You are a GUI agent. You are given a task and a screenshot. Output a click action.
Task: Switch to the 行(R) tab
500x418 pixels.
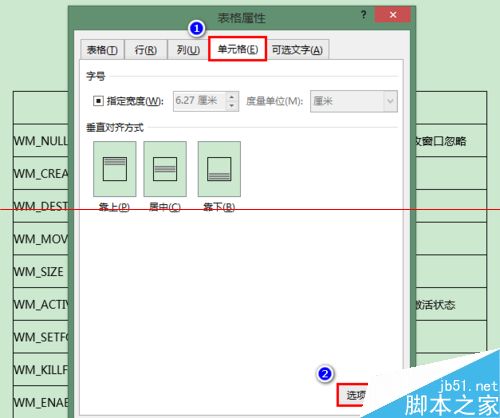[x=146, y=50]
